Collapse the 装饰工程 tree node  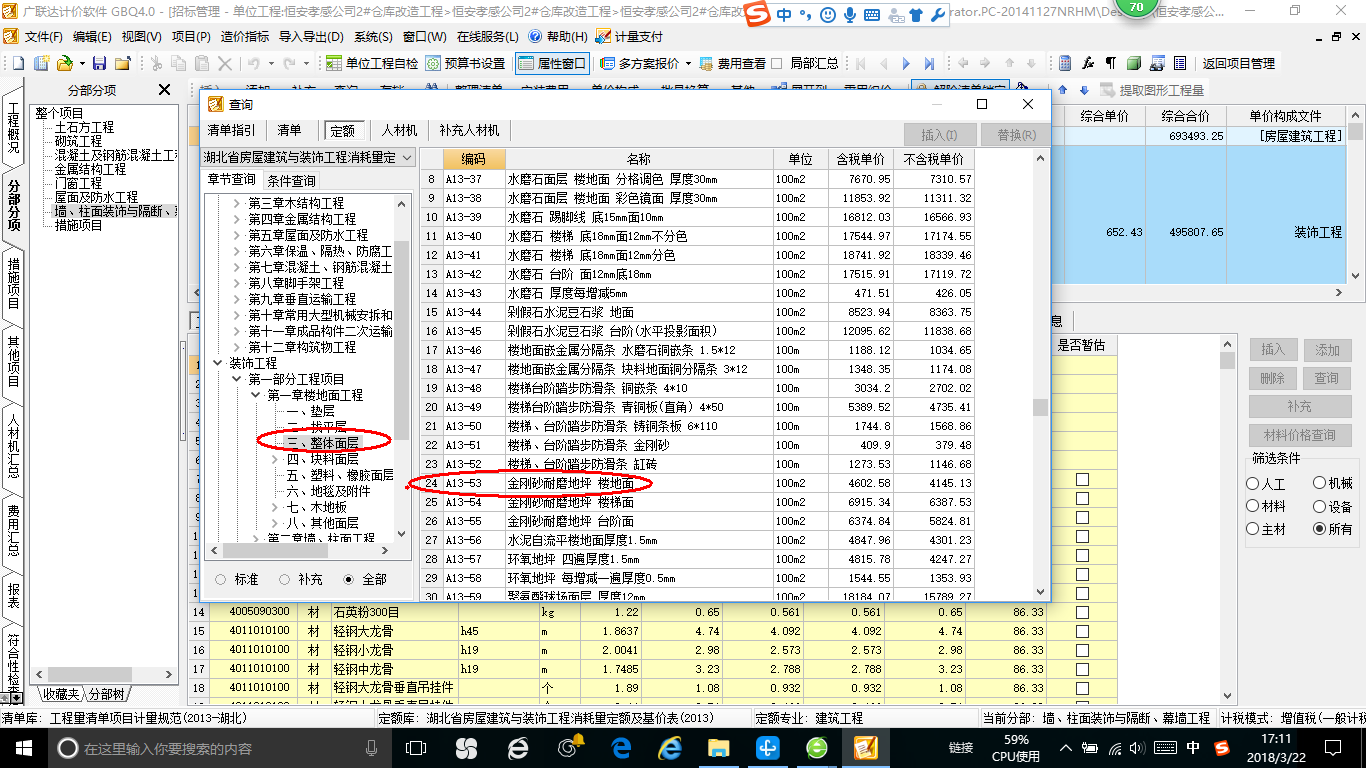(x=218, y=363)
